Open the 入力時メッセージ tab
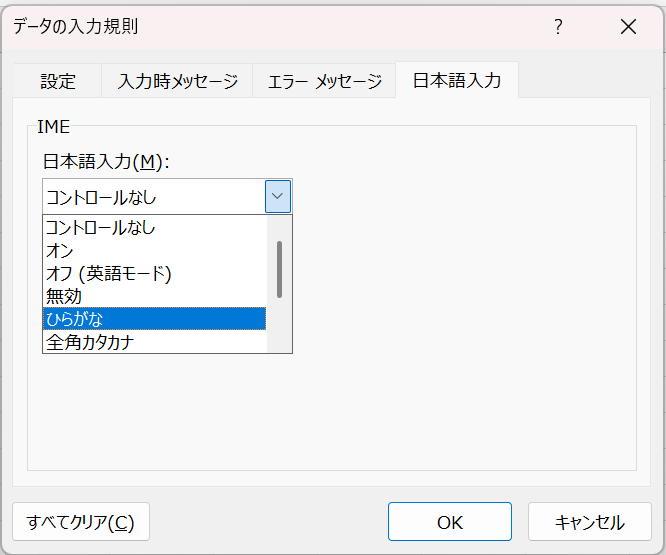This screenshot has height=555, width=666. click(x=177, y=81)
